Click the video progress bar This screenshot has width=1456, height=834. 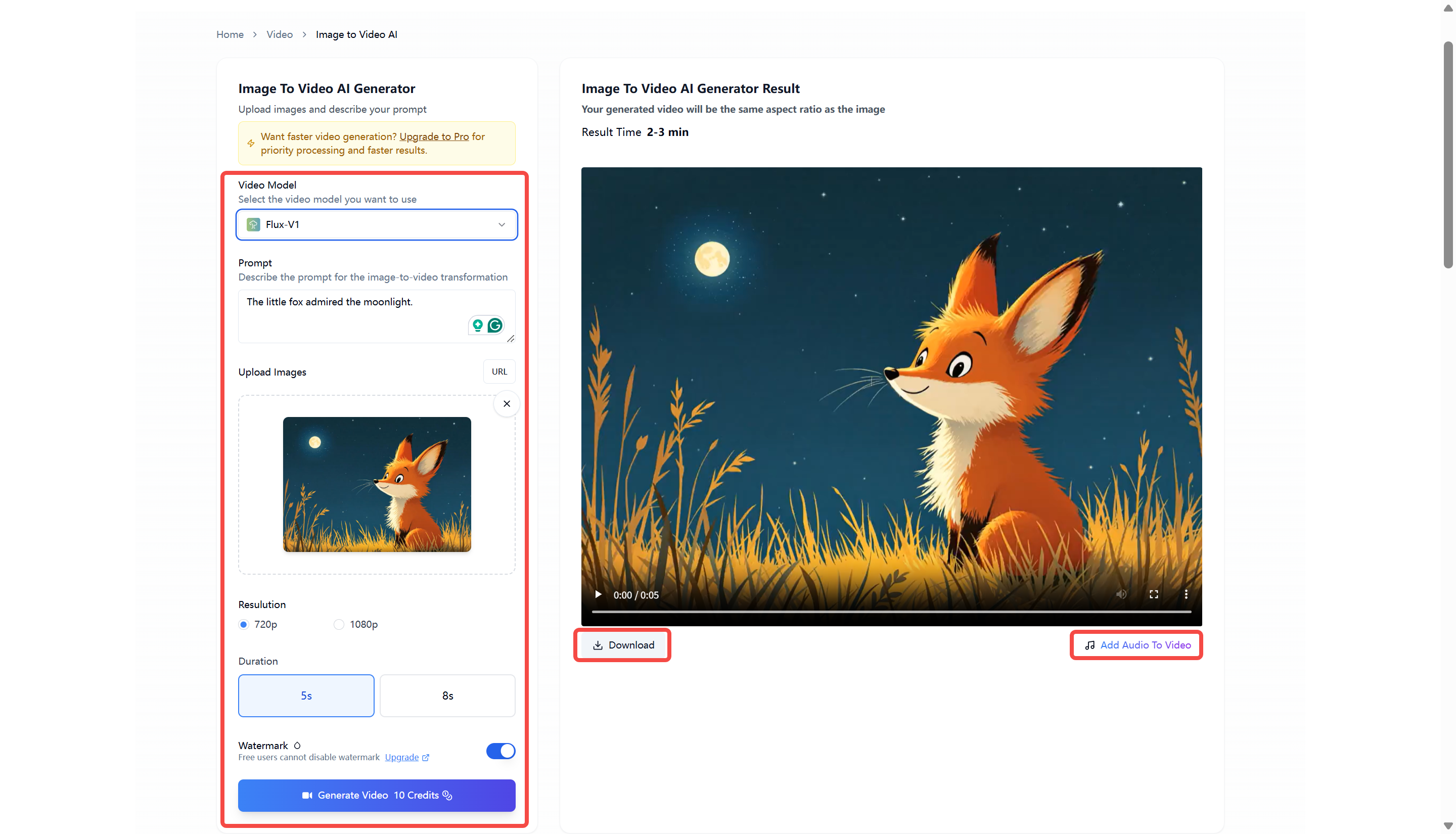(x=891, y=612)
